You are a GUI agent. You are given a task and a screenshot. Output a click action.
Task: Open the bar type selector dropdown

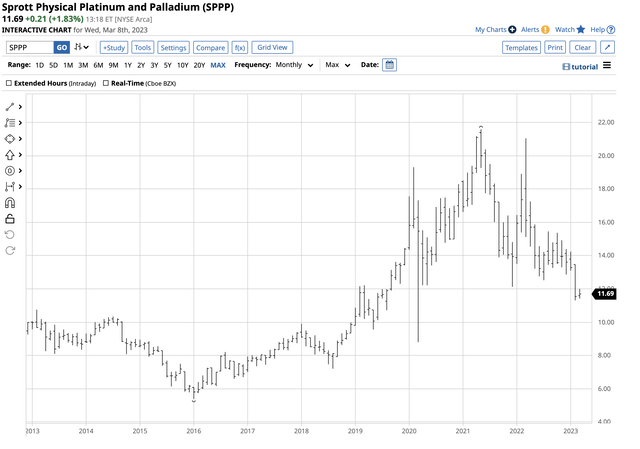tap(82, 47)
